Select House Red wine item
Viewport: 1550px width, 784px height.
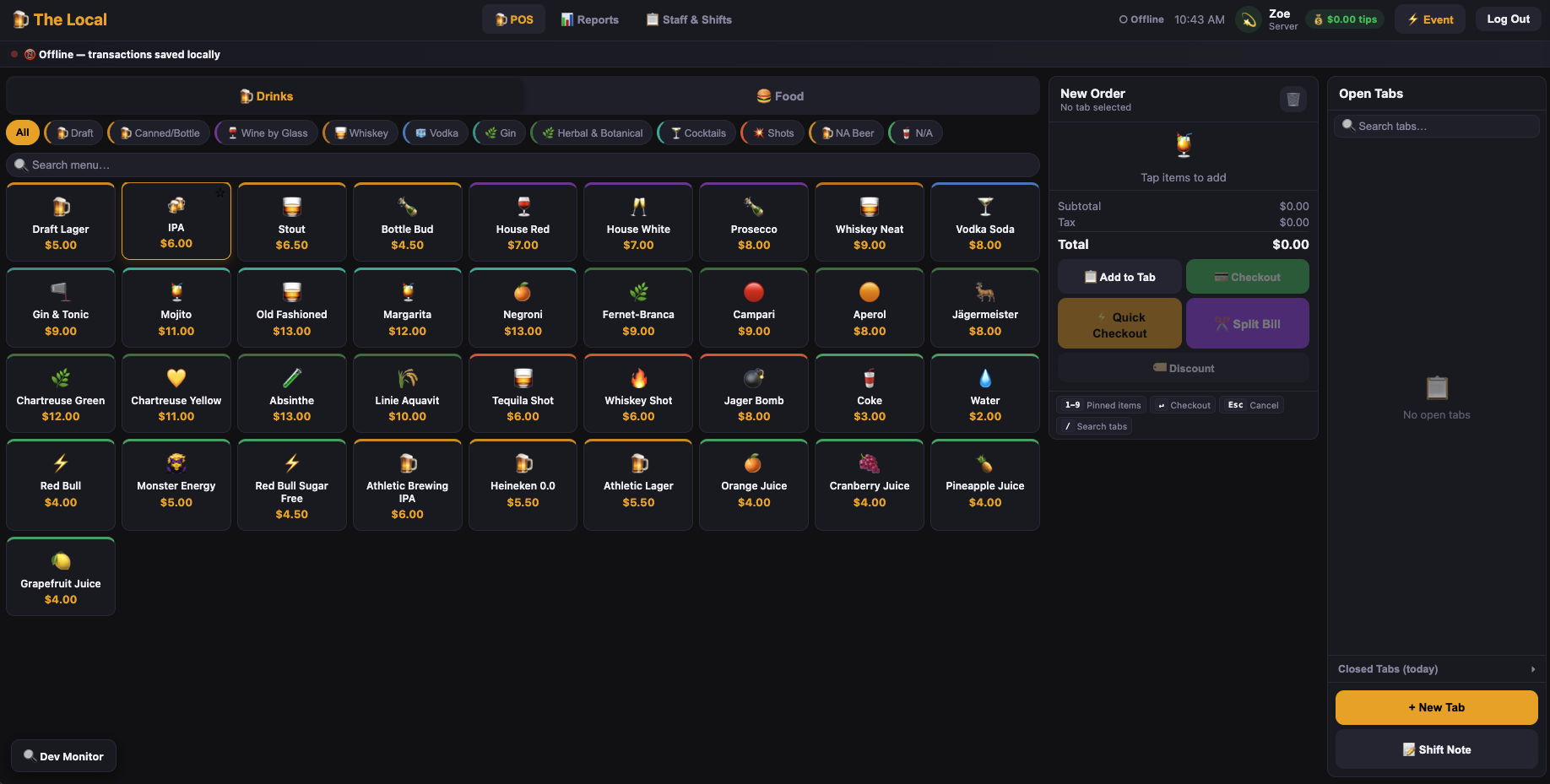point(523,223)
